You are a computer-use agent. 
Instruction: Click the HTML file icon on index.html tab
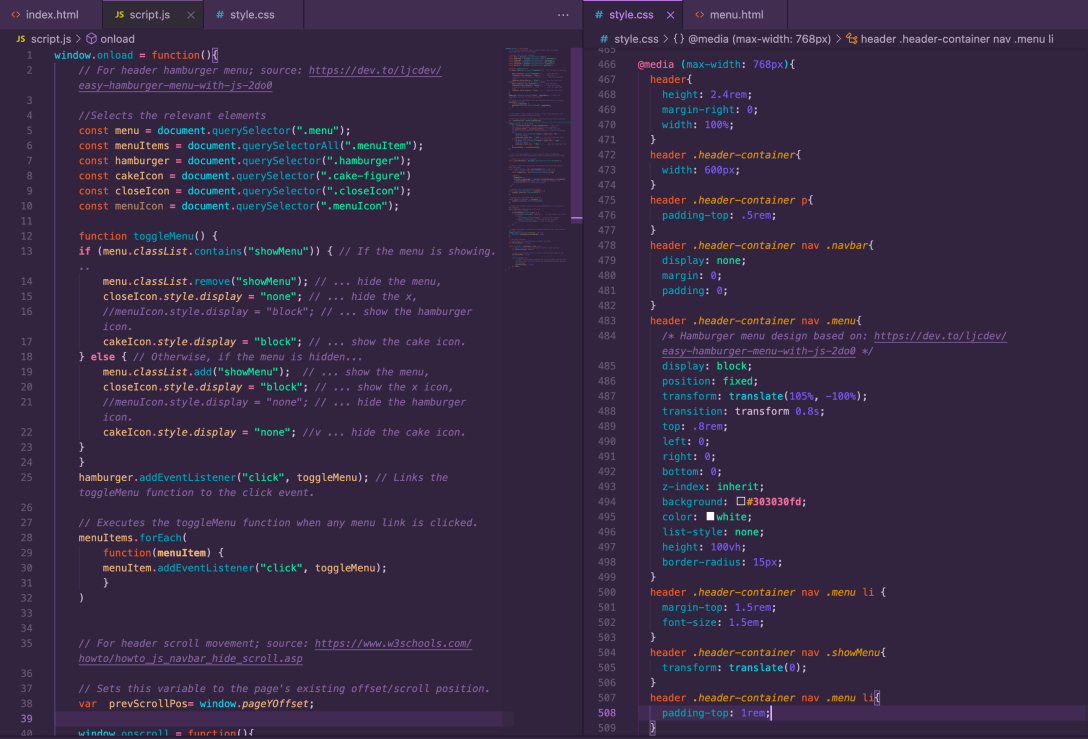tap(15, 15)
